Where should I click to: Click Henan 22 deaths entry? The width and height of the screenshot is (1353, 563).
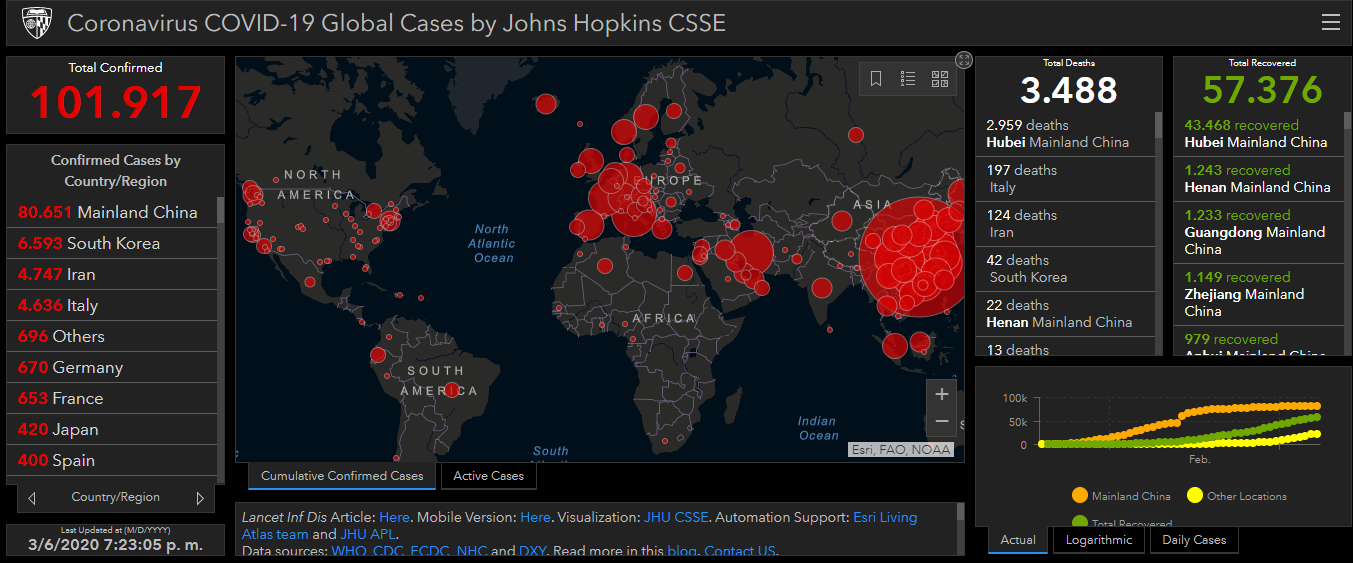(1065, 314)
